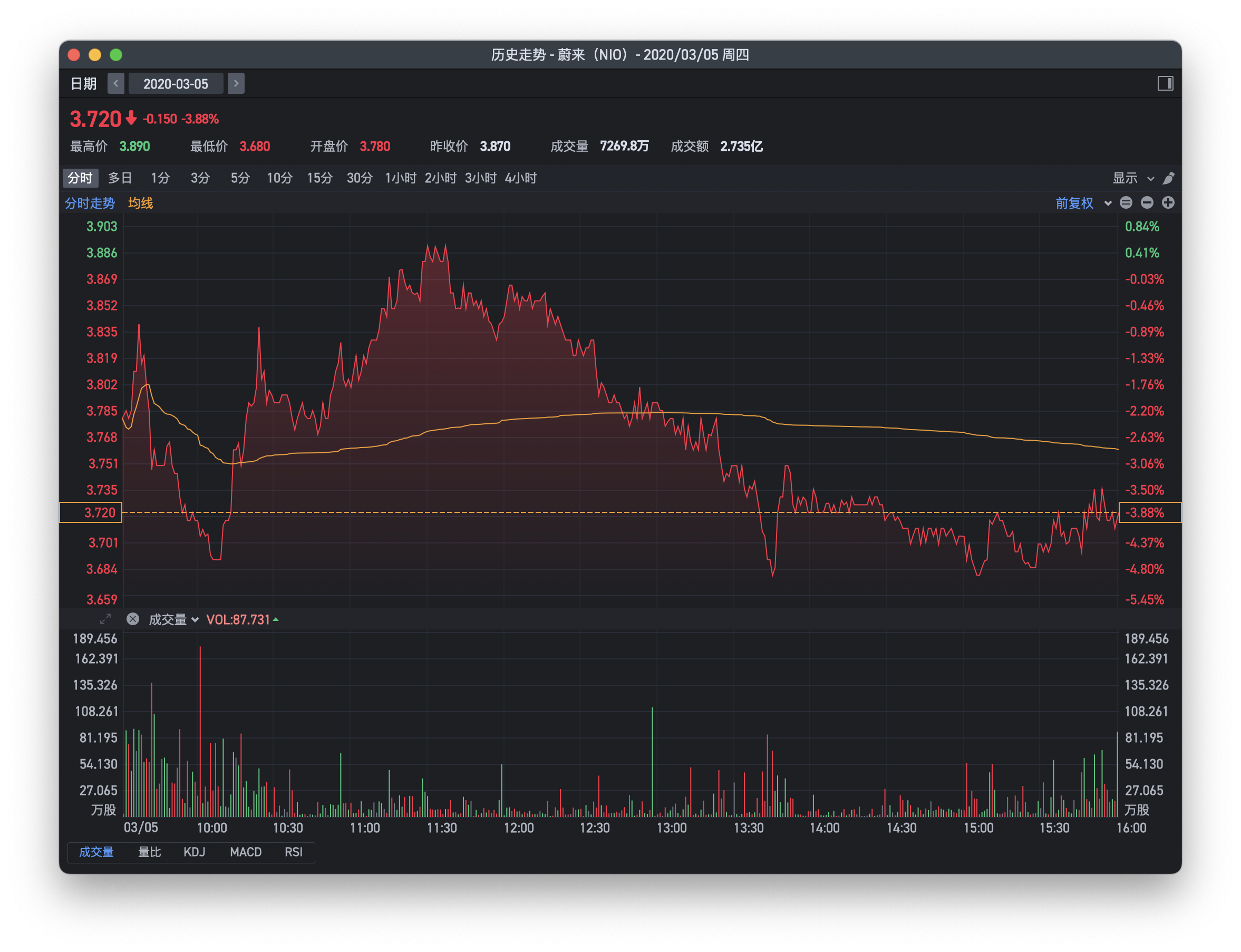1241x952 pixels.
Task: Select the 分时 timeframe tab
Action: click(x=80, y=178)
